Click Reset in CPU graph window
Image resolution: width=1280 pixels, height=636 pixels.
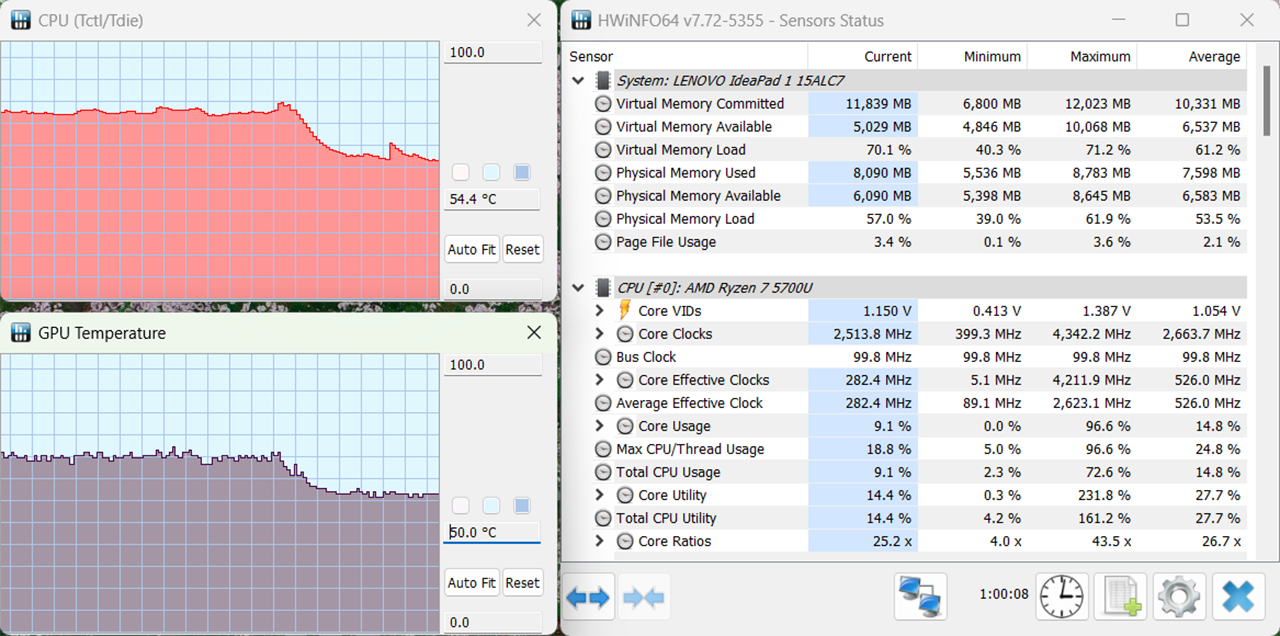tap(522, 250)
